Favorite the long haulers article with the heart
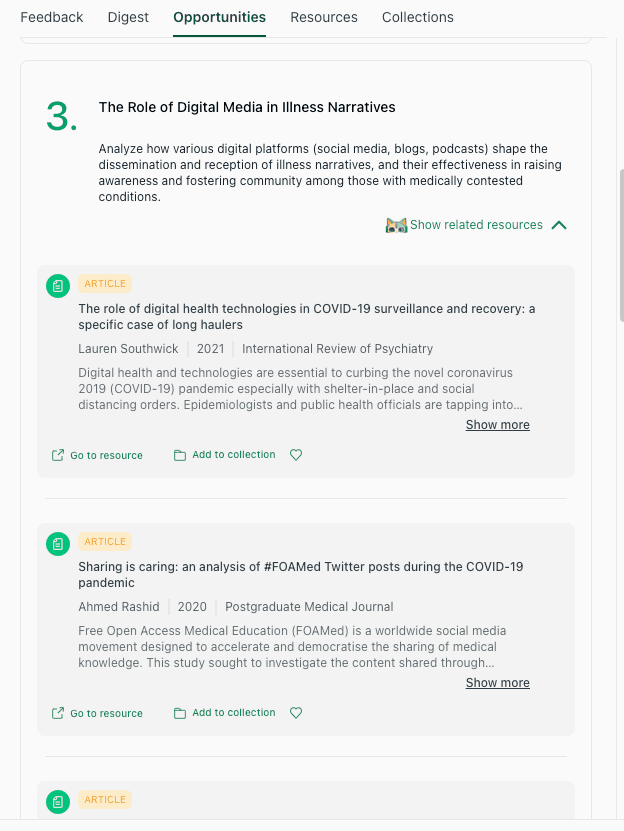624x831 pixels. coord(296,454)
